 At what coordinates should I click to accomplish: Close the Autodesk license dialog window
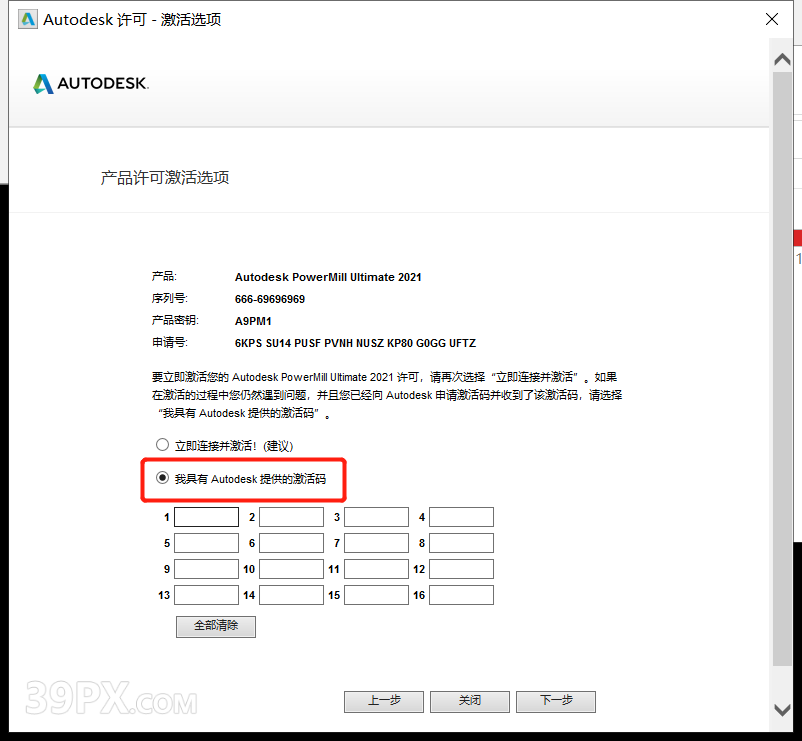pos(772,19)
